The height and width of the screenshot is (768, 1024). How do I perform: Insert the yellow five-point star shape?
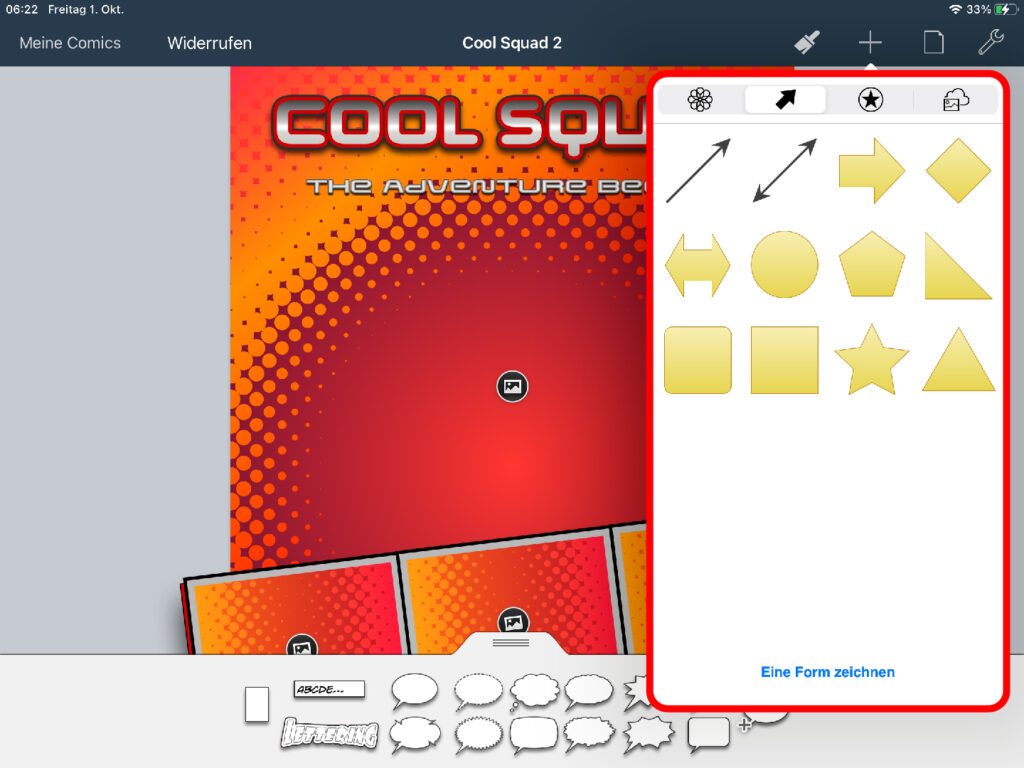871,360
